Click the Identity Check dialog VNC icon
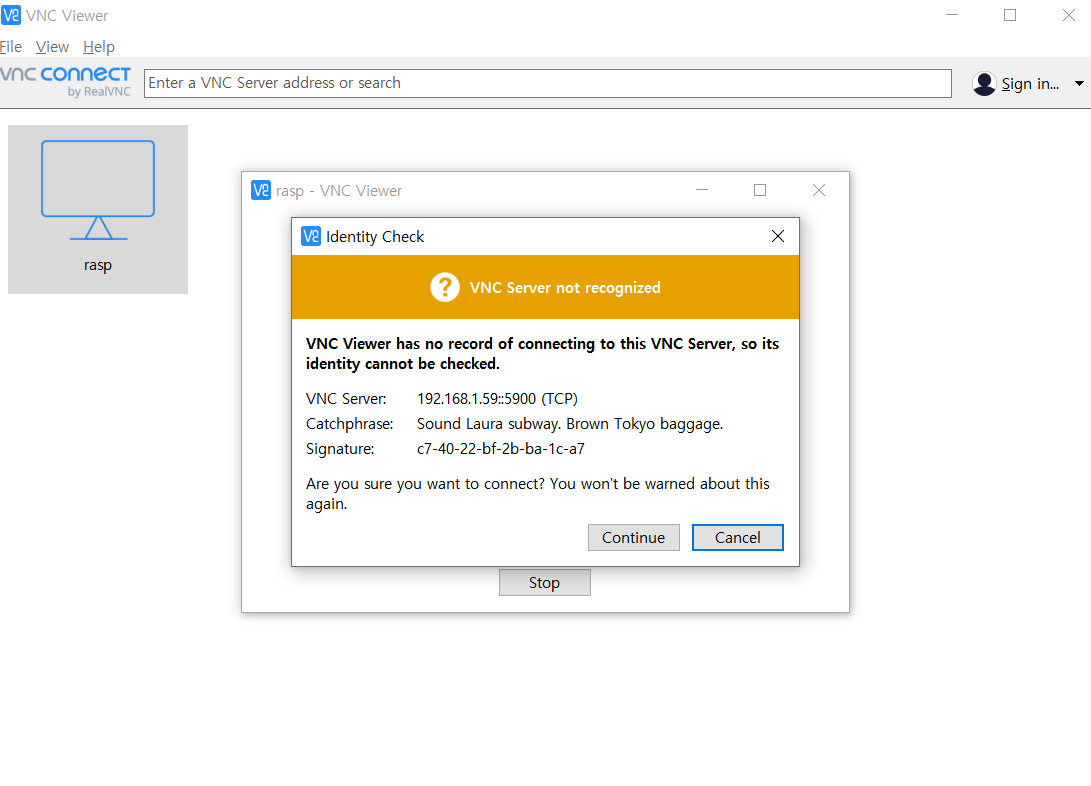Image resolution: width=1091 pixels, height=786 pixels. click(311, 236)
